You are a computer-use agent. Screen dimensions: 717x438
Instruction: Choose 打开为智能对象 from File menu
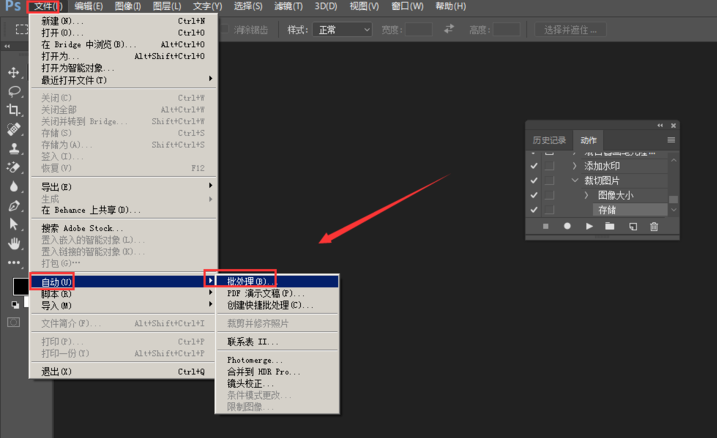[x=122, y=68]
